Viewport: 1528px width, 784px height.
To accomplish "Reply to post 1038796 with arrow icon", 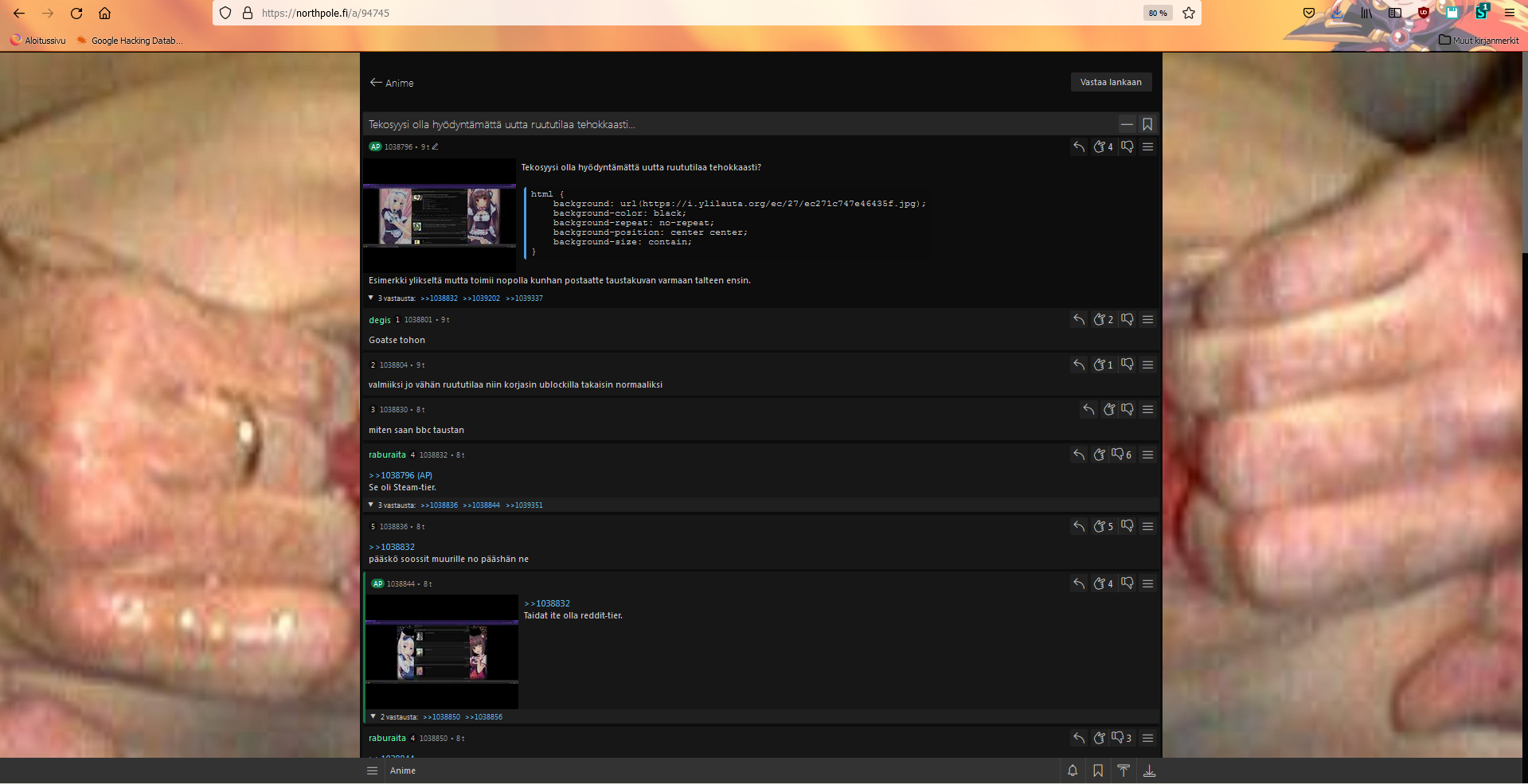I will [x=1079, y=146].
